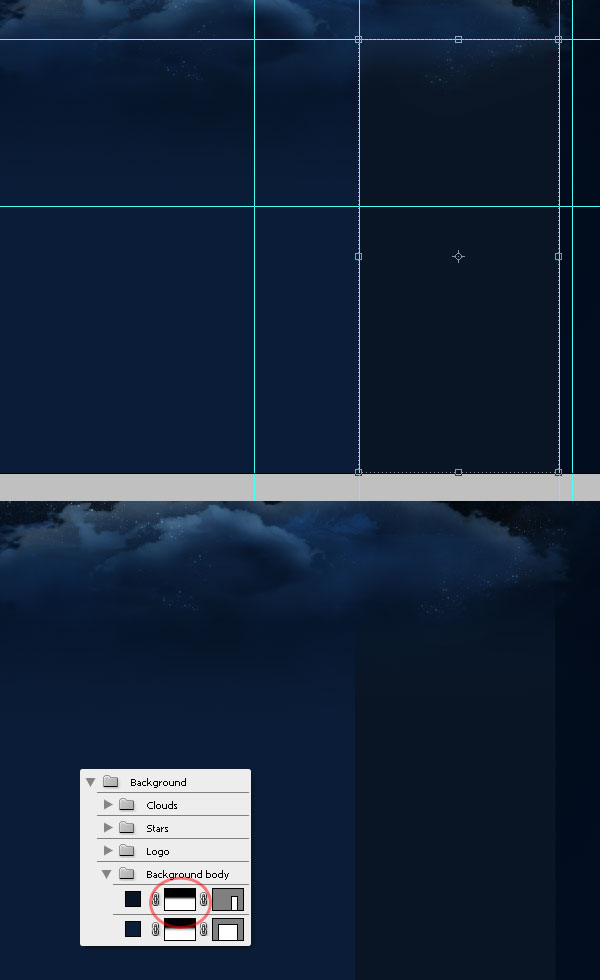Expand the Stars layer group arrow

108,828
